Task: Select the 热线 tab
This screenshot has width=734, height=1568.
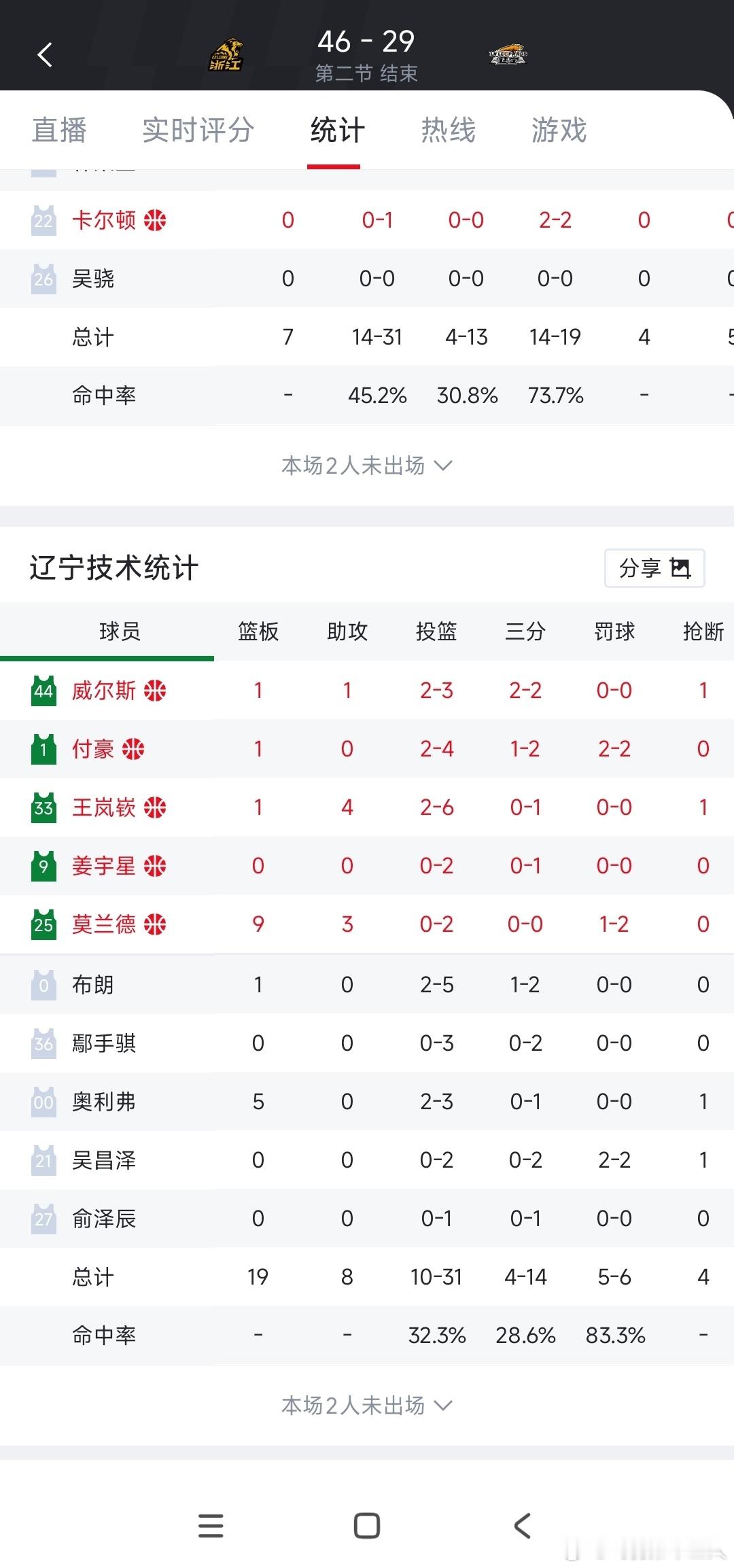Action: pos(448,130)
